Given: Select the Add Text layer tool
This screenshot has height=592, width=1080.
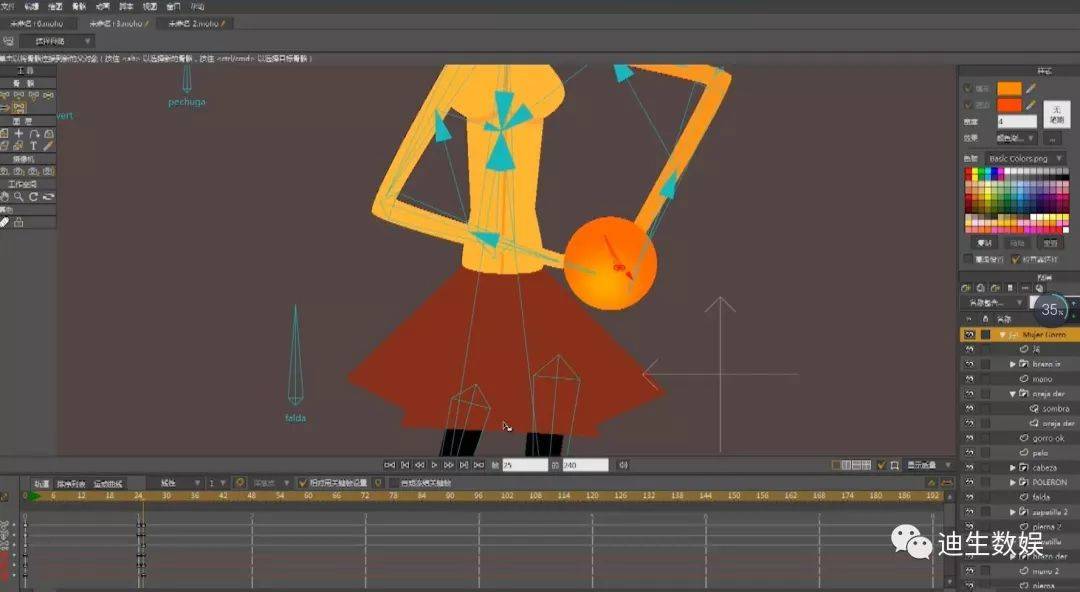Looking at the screenshot, I should click(34, 146).
